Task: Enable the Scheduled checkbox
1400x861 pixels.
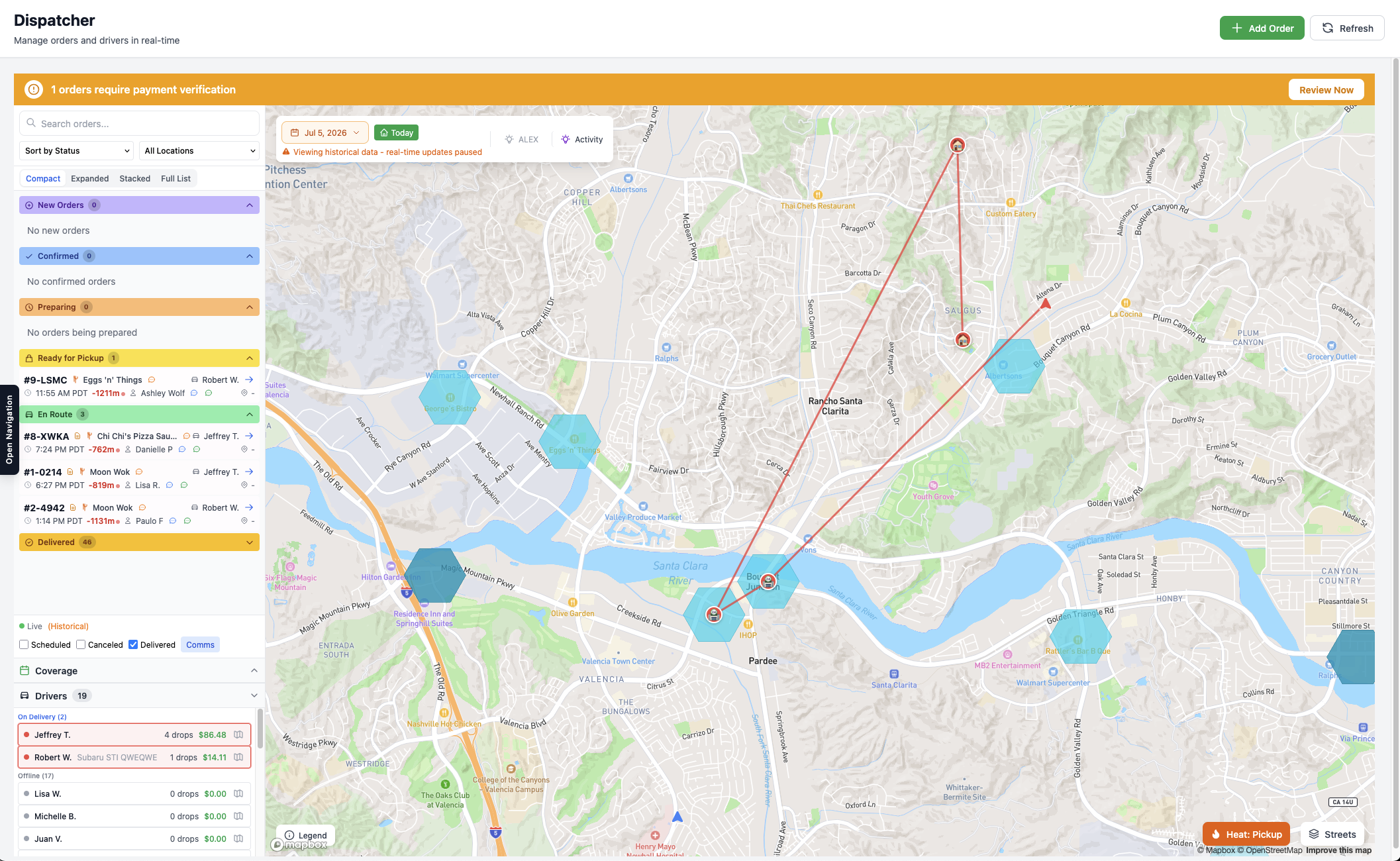Action: pos(24,644)
